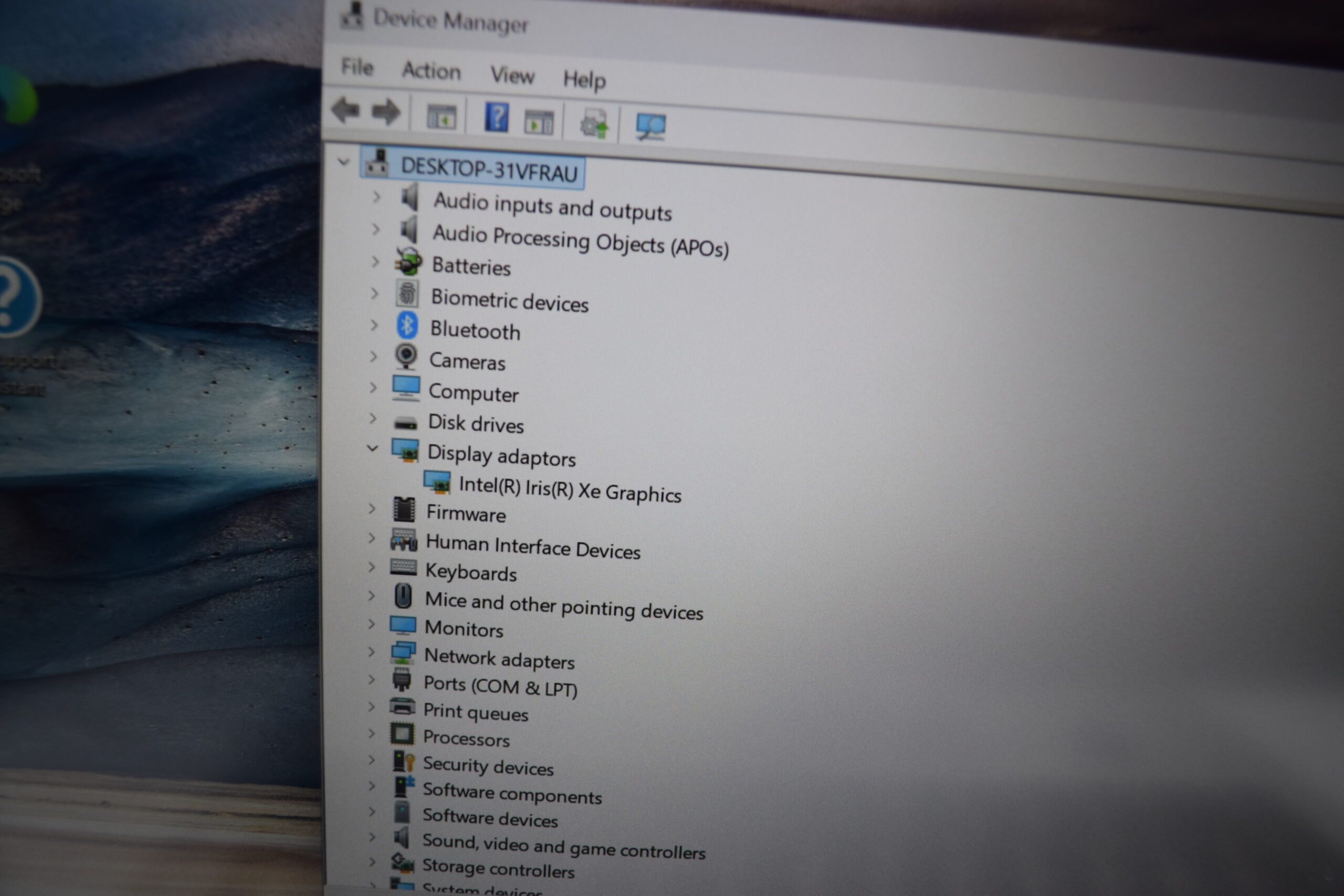Click the Ports (COM & LPT) icon
Image resolution: width=1344 pixels, height=896 pixels.
click(x=402, y=679)
